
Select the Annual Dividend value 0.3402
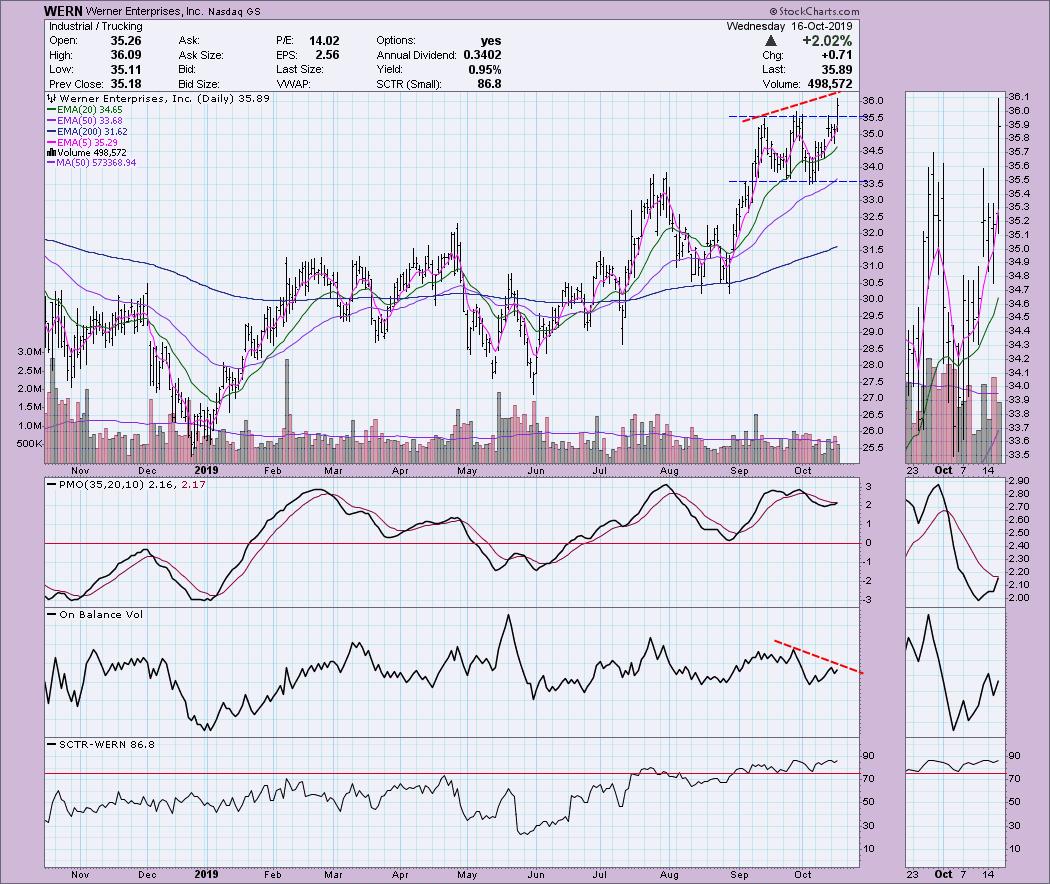pos(481,55)
